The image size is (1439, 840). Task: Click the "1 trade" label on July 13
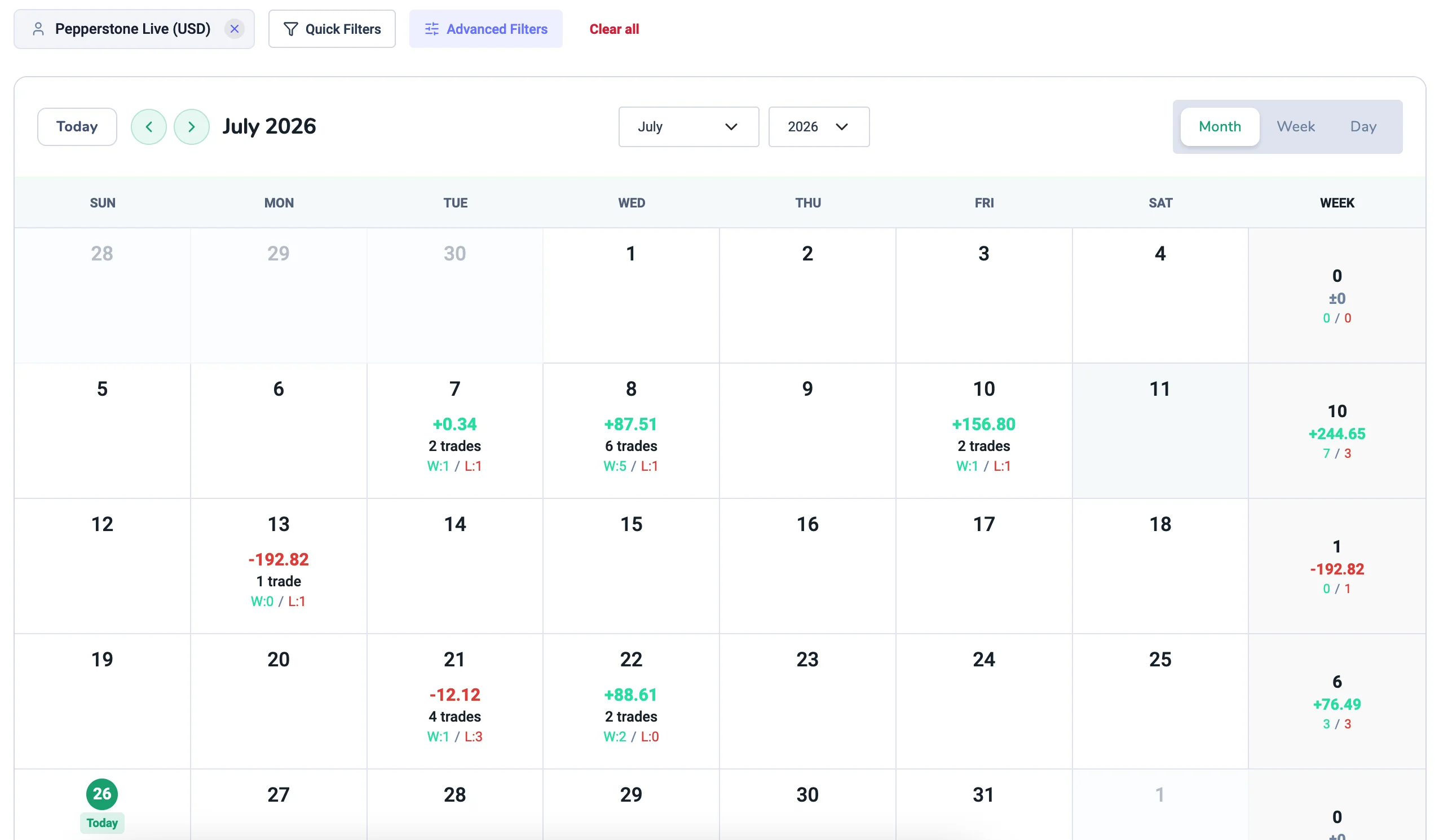[279, 581]
